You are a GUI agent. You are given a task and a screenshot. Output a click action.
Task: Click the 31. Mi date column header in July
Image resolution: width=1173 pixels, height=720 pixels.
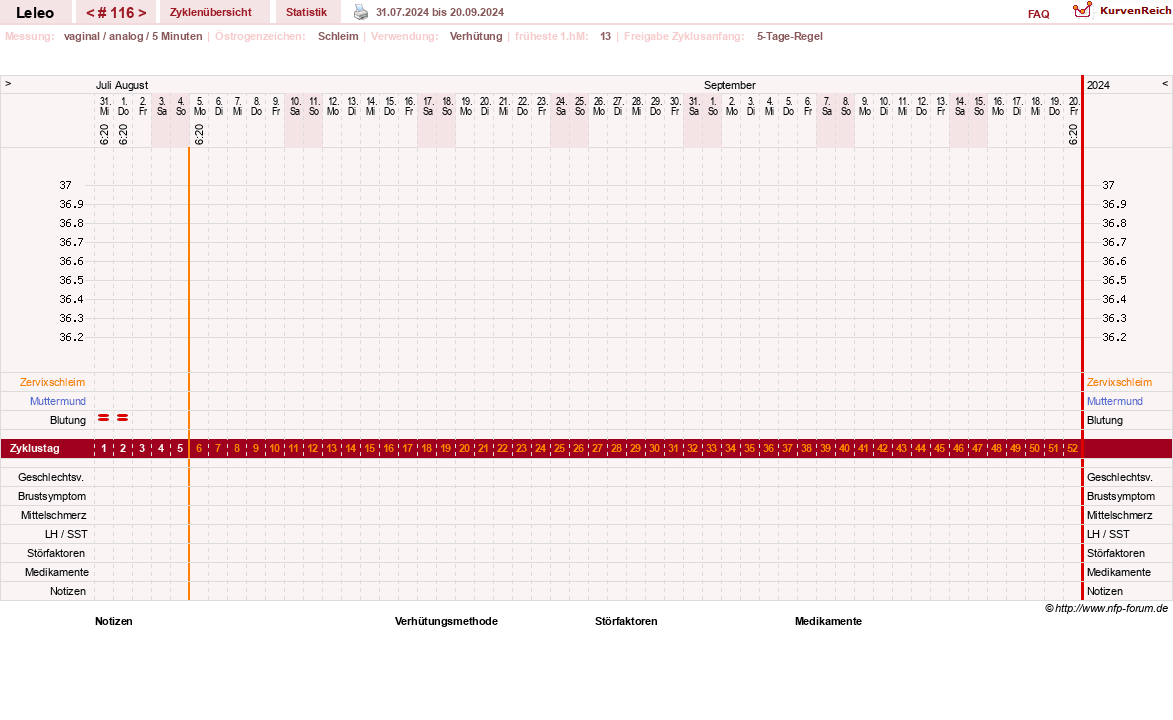[104, 106]
